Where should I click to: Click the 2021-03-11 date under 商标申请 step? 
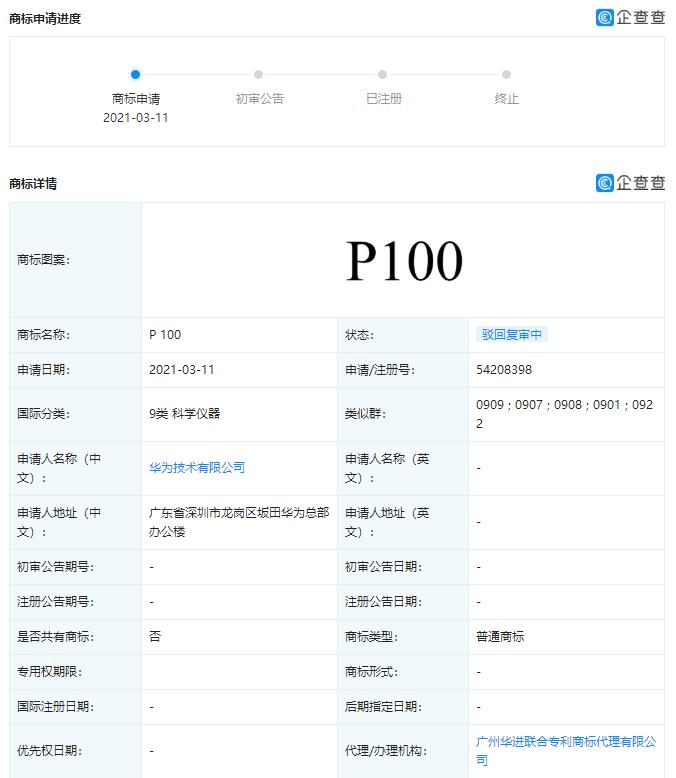(x=135, y=118)
